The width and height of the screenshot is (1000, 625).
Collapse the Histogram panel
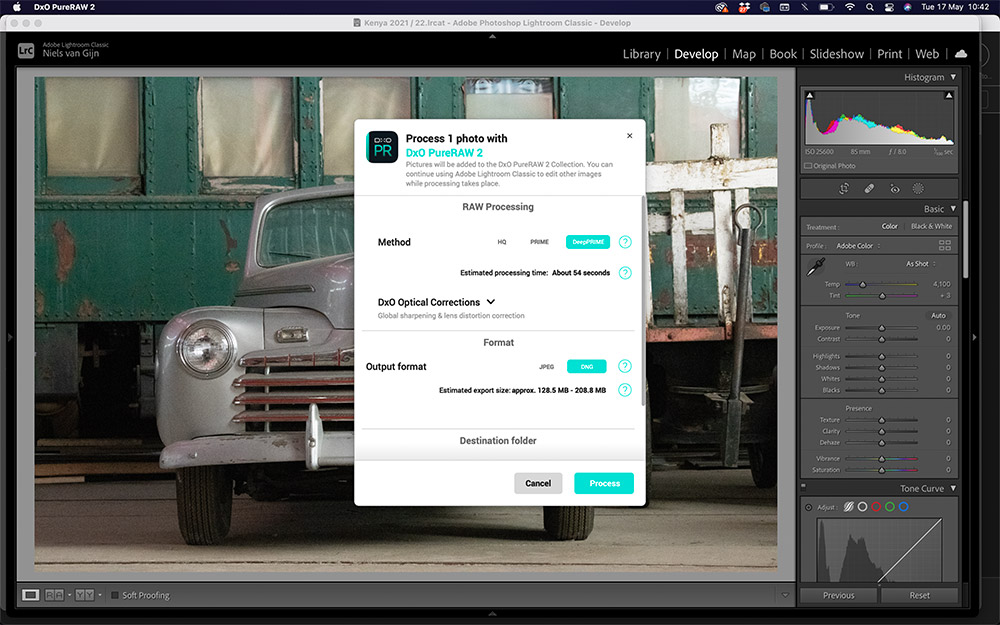pos(953,77)
